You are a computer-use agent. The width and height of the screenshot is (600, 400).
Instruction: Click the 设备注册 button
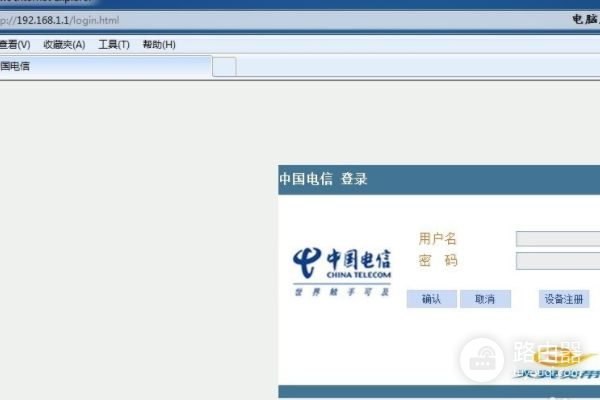tap(564, 299)
